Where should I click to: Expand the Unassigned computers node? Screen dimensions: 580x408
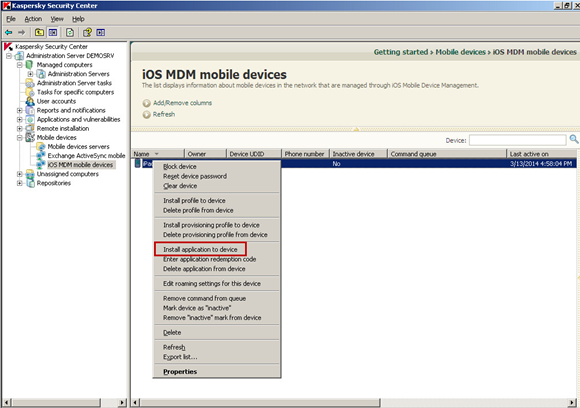coord(20,174)
